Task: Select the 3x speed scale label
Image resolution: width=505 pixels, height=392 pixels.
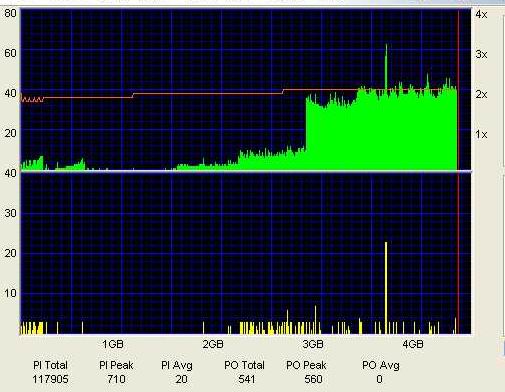Action: [x=481, y=54]
